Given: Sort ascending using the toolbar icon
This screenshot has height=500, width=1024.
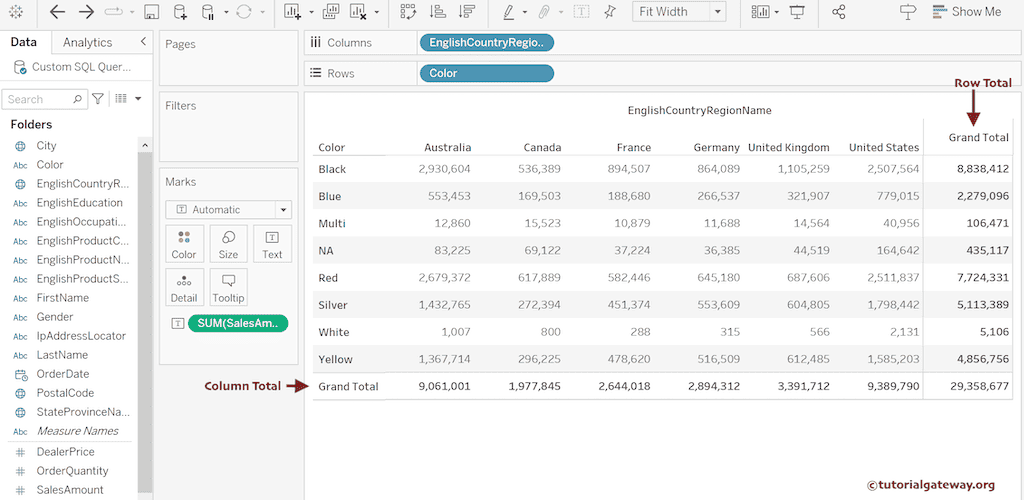Looking at the screenshot, I should click(x=437, y=12).
